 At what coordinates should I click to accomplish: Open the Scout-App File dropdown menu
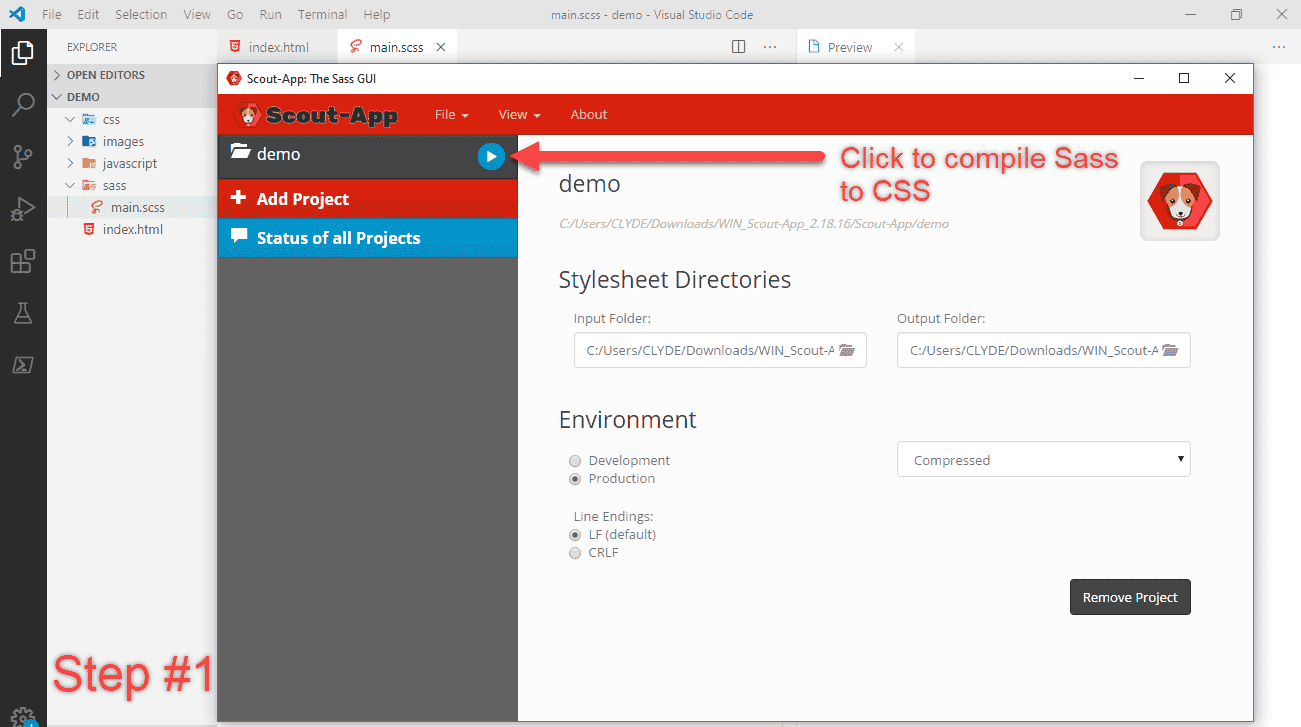pos(451,114)
